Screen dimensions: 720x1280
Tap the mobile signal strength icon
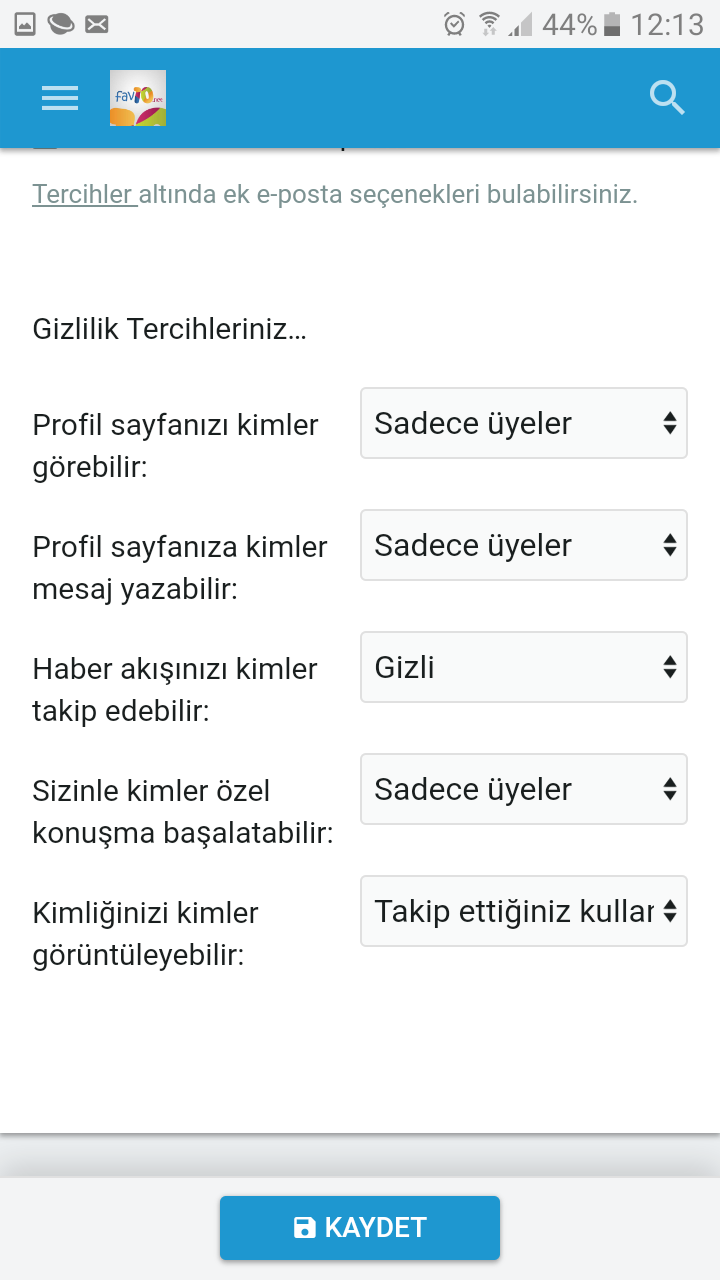[520, 24]
